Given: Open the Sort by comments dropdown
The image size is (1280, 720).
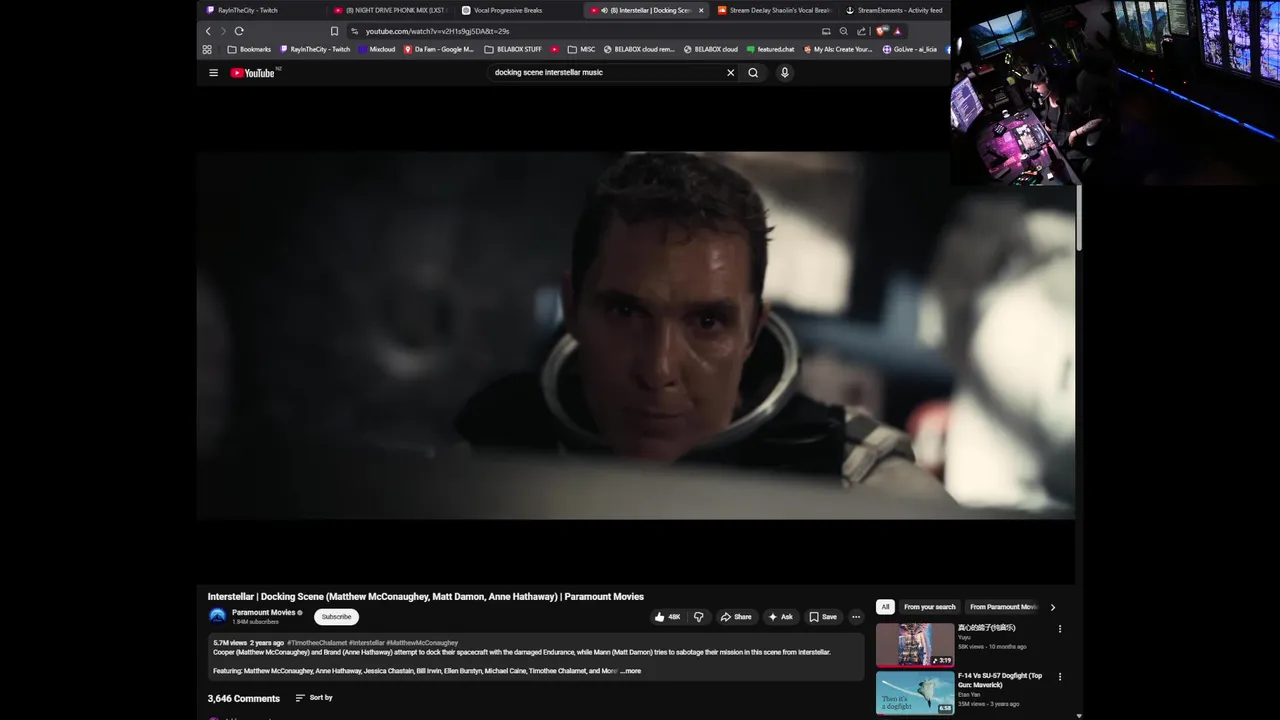Looking at the screenshot, I should click(314, 698).
